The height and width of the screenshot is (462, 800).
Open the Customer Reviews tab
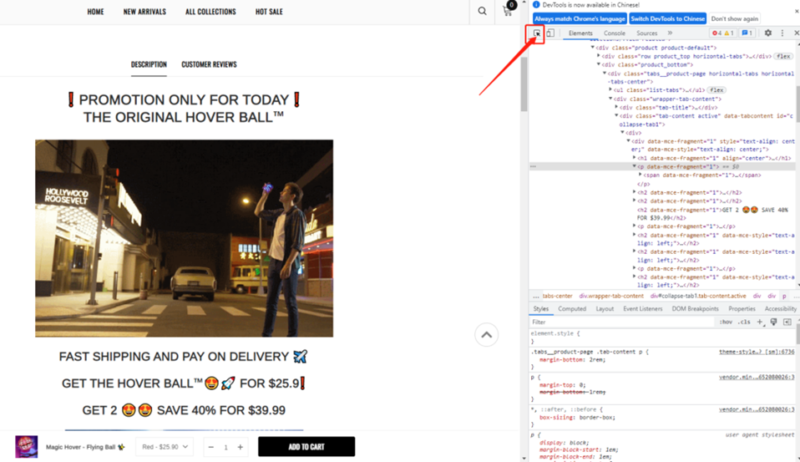209,64
